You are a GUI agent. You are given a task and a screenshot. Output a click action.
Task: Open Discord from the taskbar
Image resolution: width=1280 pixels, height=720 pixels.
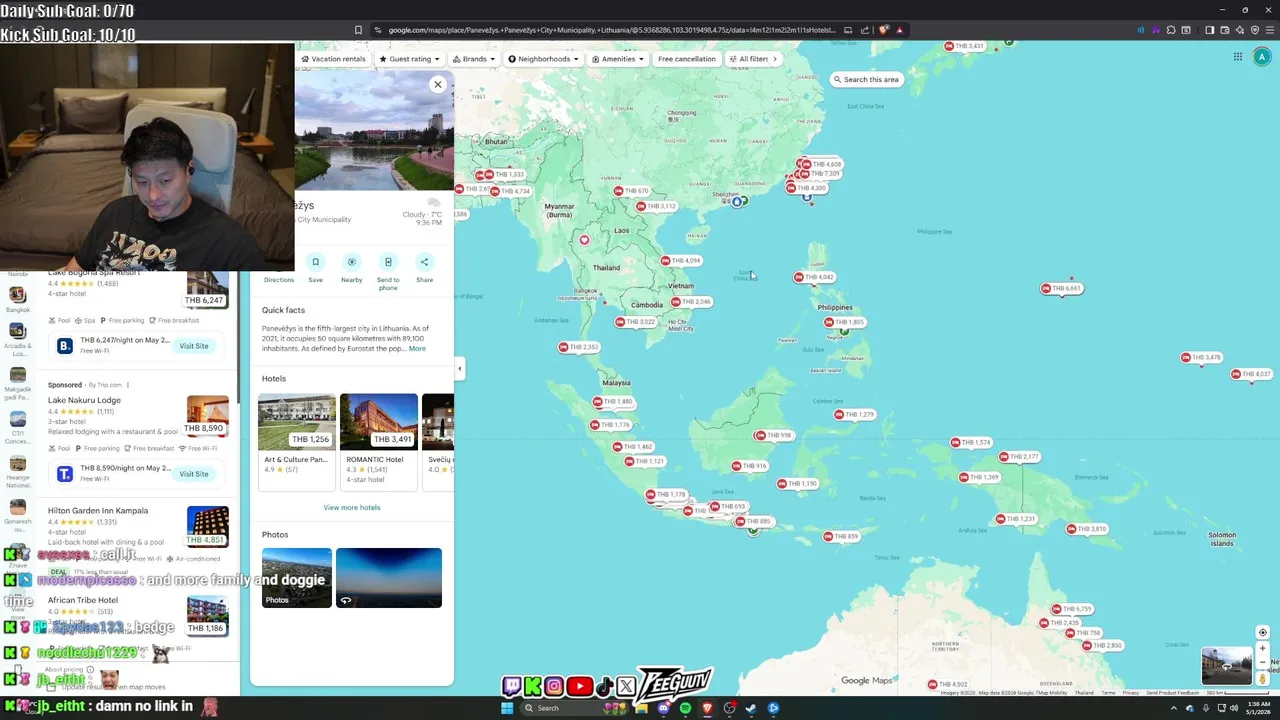(x=663, y=708)
